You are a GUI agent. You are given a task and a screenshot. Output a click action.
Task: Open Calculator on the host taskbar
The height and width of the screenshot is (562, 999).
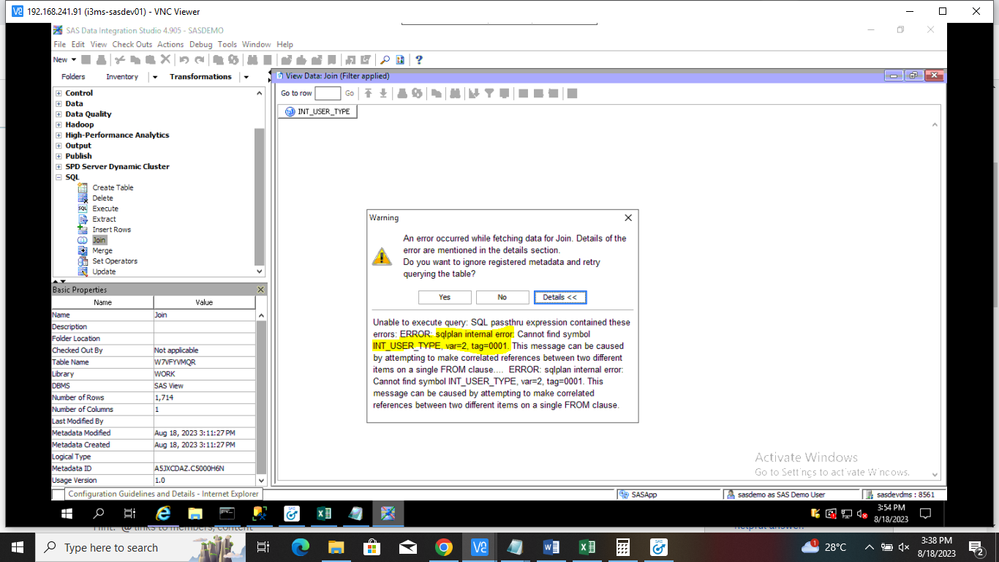click(623, 547)
